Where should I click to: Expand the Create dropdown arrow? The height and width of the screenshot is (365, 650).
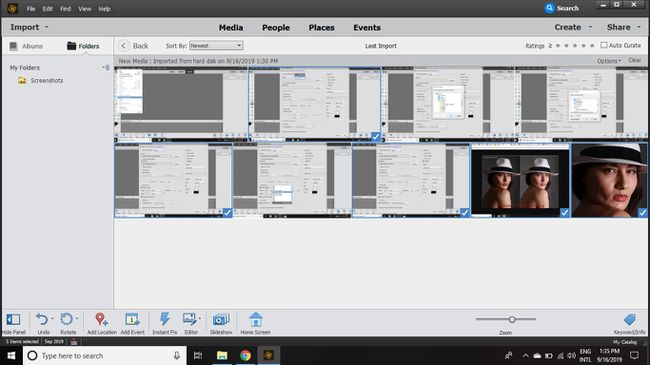pyautogui.click(x=590, y=27)
